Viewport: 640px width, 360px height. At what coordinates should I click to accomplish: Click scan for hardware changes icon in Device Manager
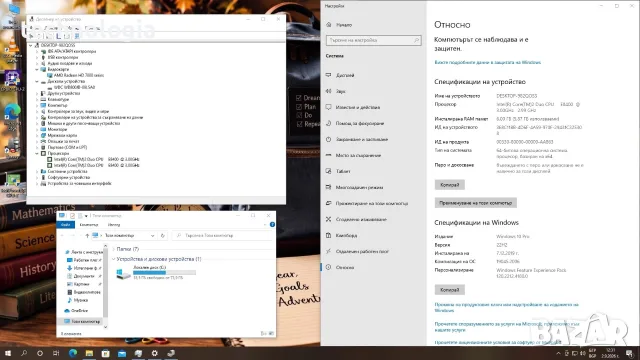[x=77, y=36]
